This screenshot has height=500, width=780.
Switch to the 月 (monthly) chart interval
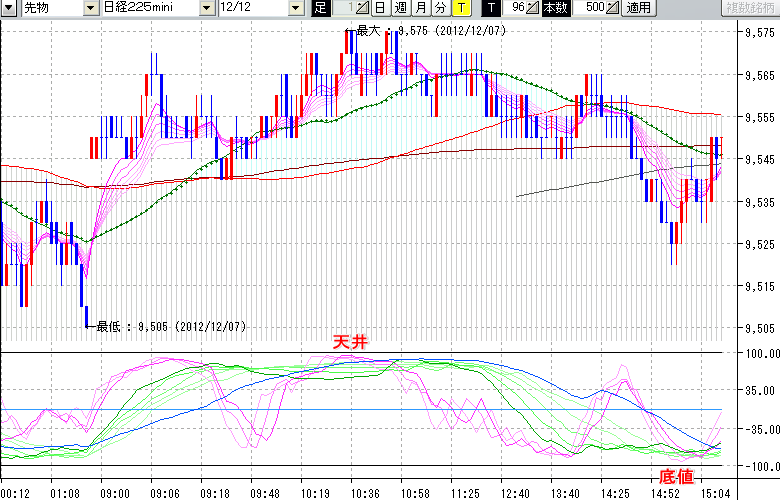[419, 8]
